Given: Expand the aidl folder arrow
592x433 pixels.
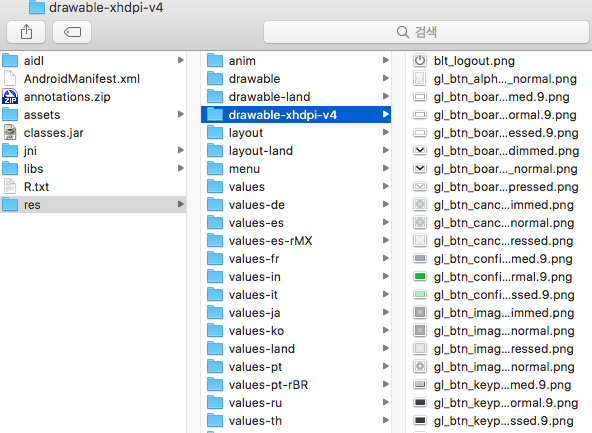Looking at the screenshot, I should [181, 60].
